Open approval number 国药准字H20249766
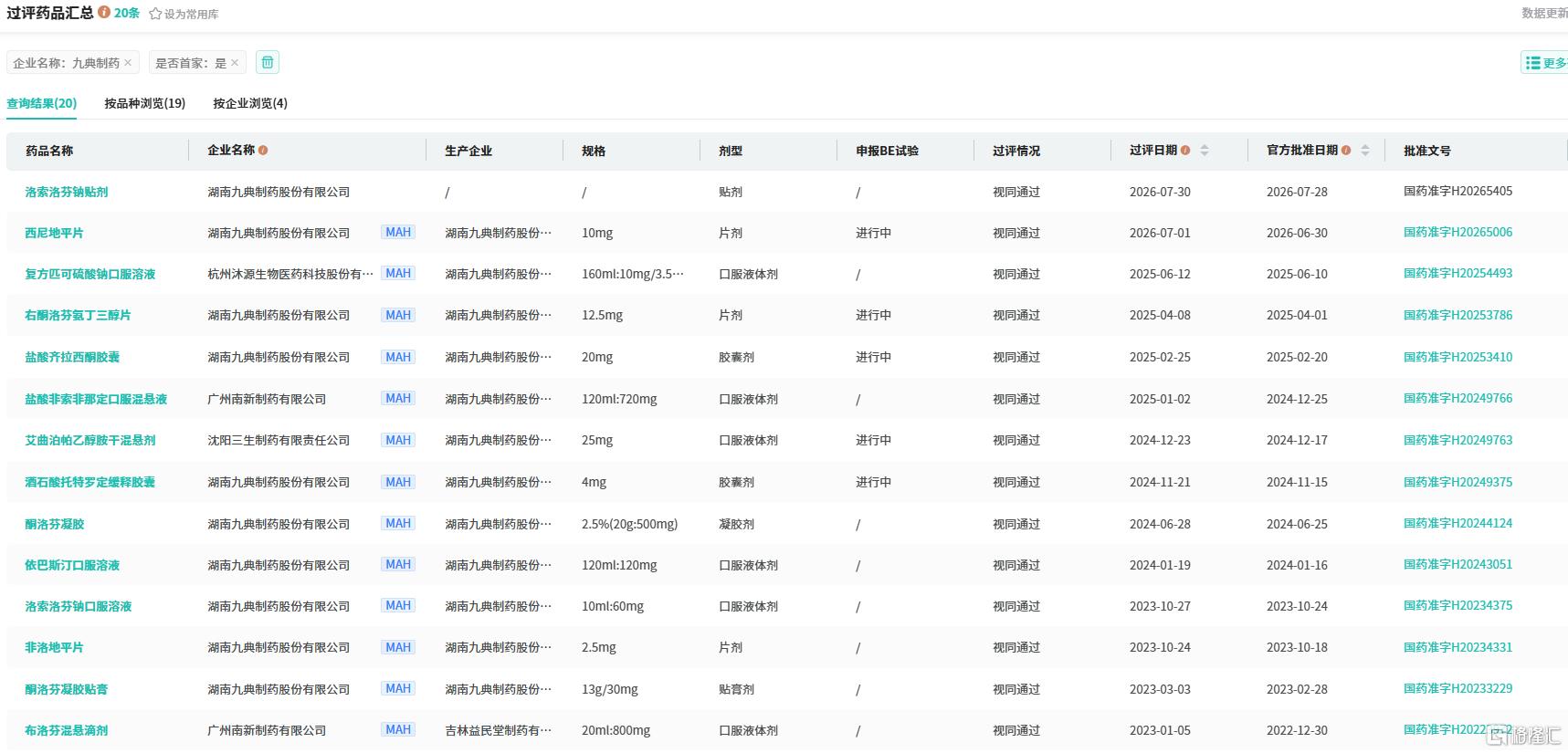Image resolution: width=1568 pixels, height=753 pixels. [x=1458, y=398]
